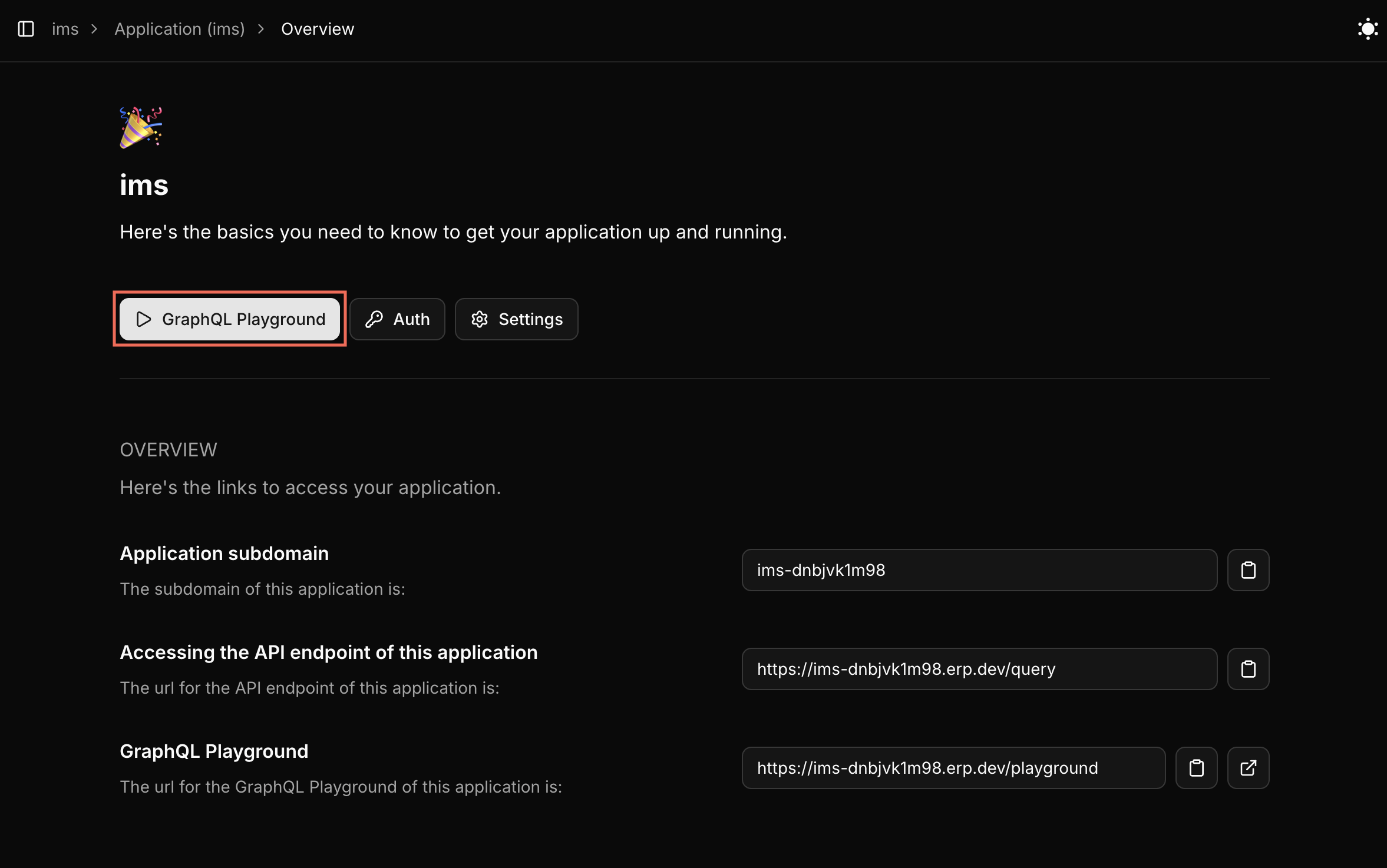This screenshot has height=868, width=1387.
Task: Click the gear icon on Settings
Action: [x=480, y=319]
